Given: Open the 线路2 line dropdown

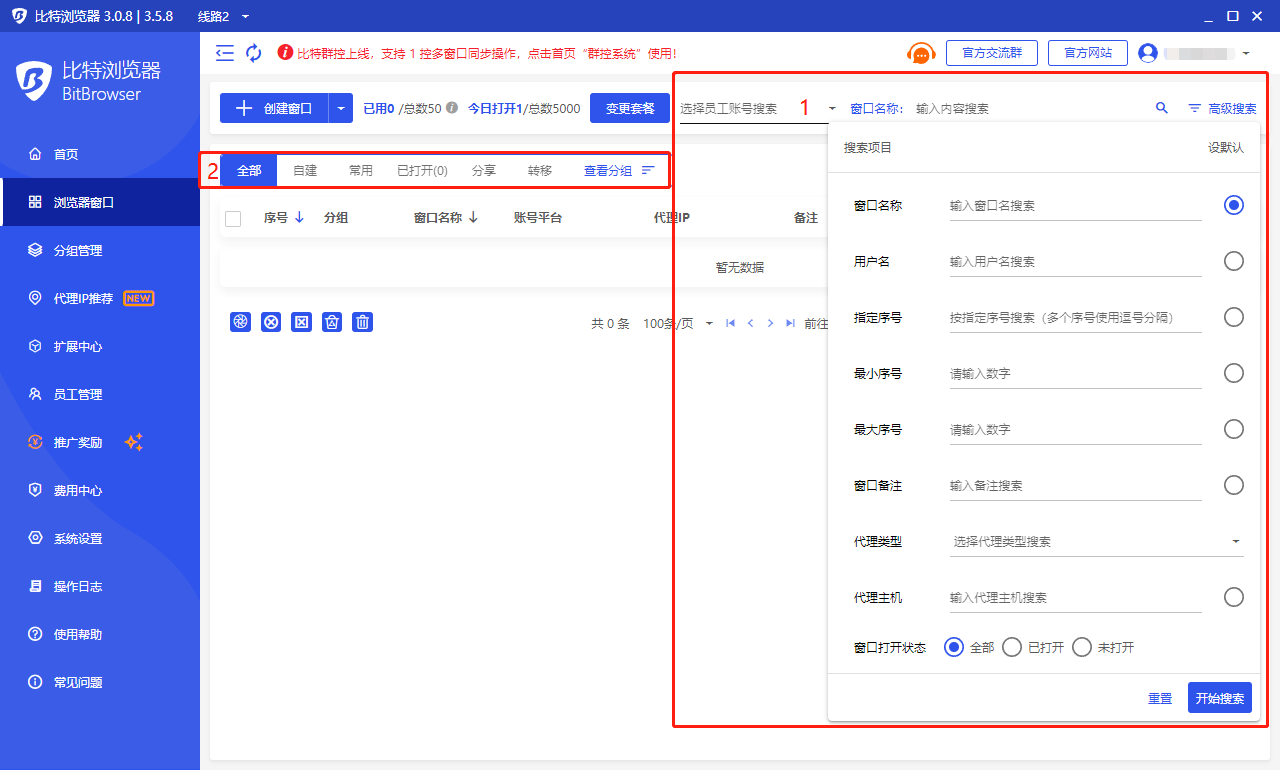Looking at the screenshot, I should (224, 16).
